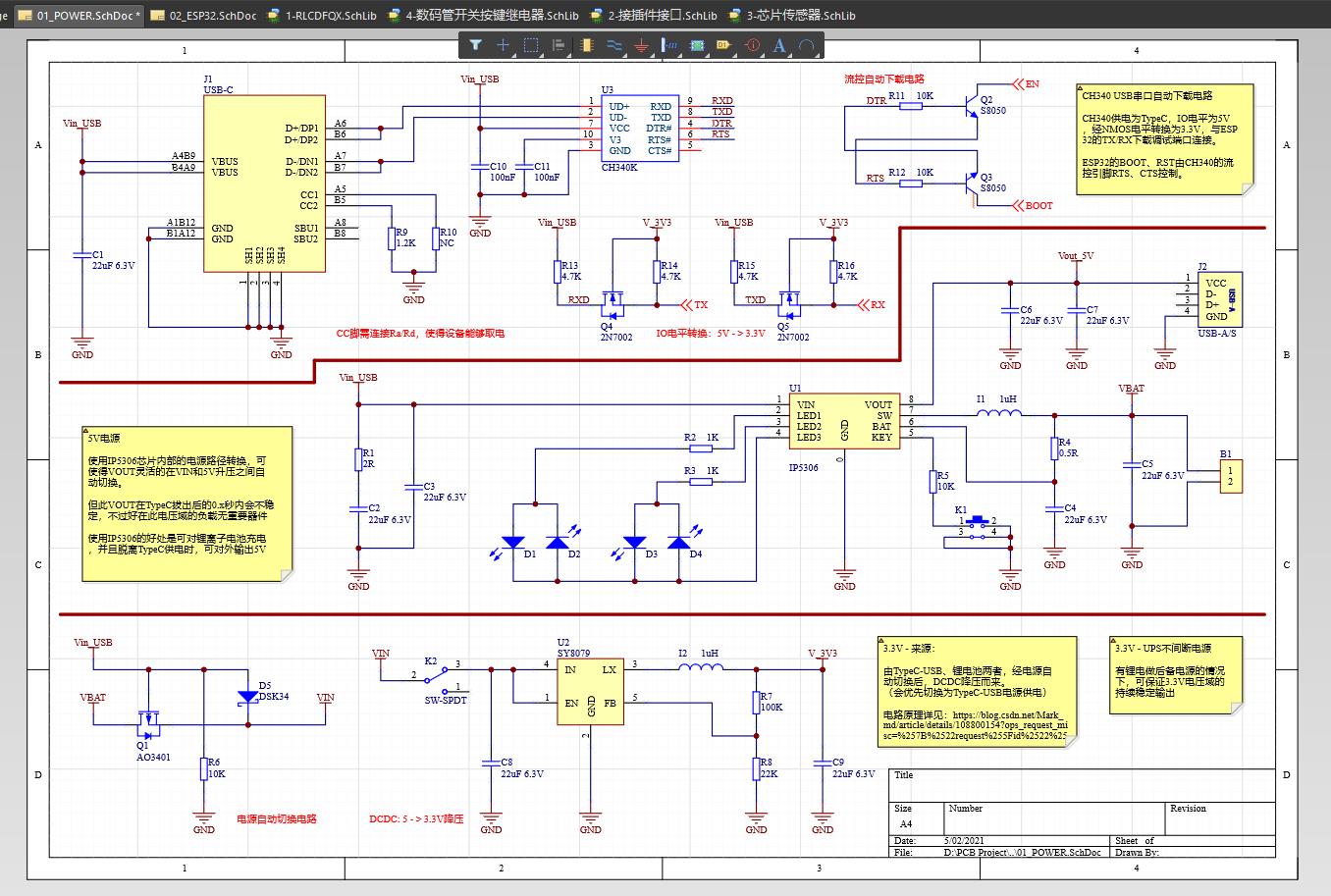Select the U2 SY8079 regulator body
The image size is (1331, 896).
(590, 692)
